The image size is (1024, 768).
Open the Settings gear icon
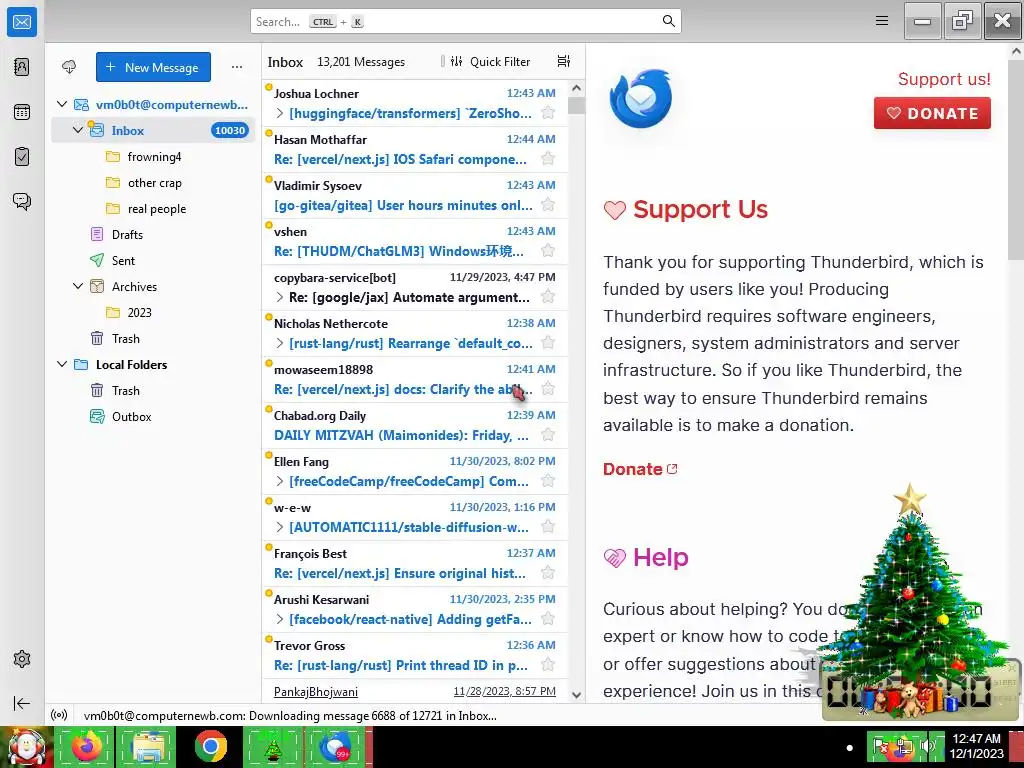tap(22, 659)
